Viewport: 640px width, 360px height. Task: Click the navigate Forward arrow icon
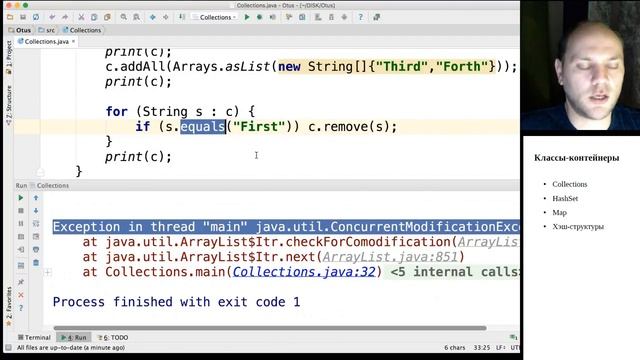pyautogui.click(x=166, y=17)
